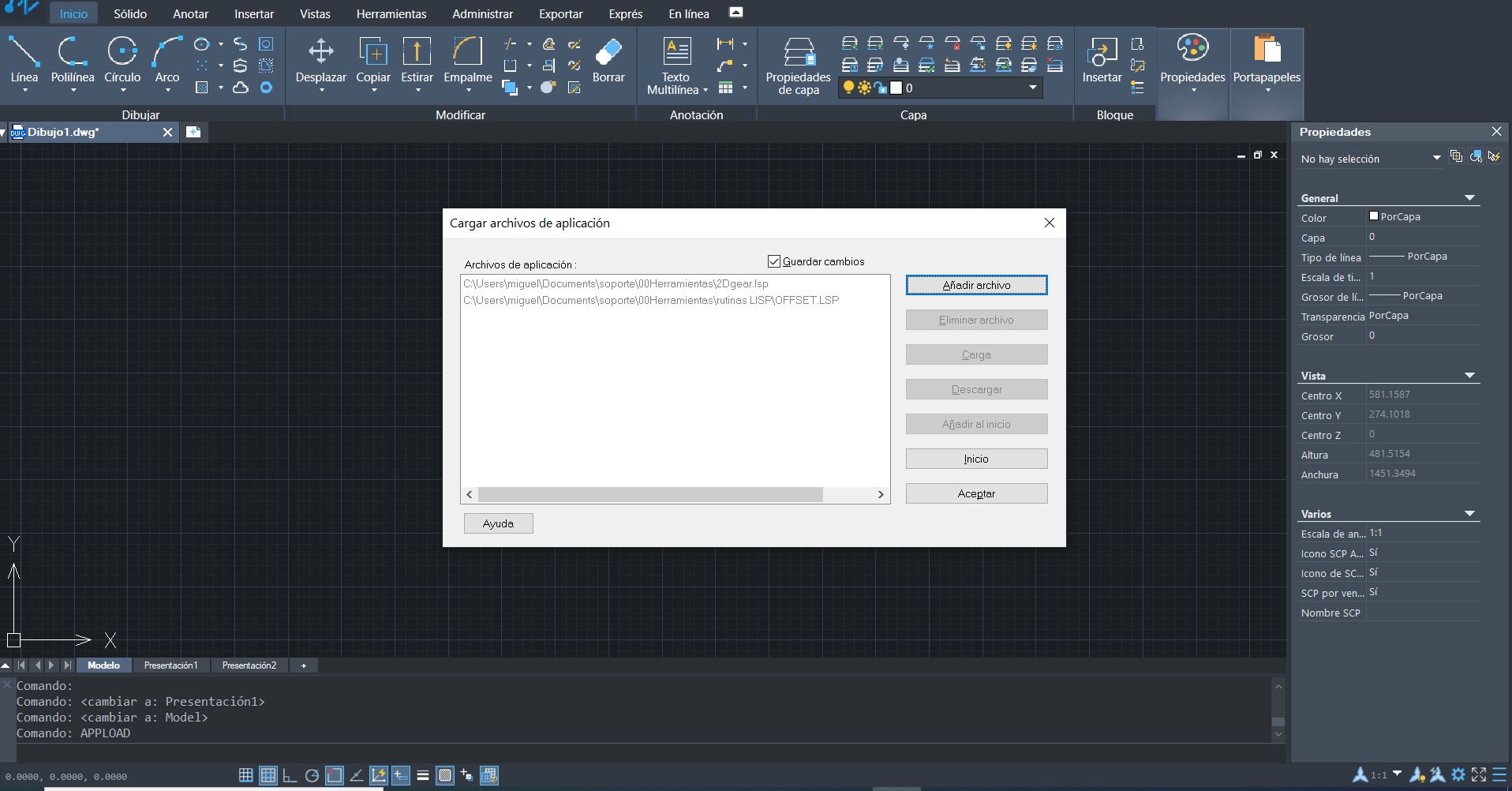Open the Herramientas ribbon tab

point(391,14)
